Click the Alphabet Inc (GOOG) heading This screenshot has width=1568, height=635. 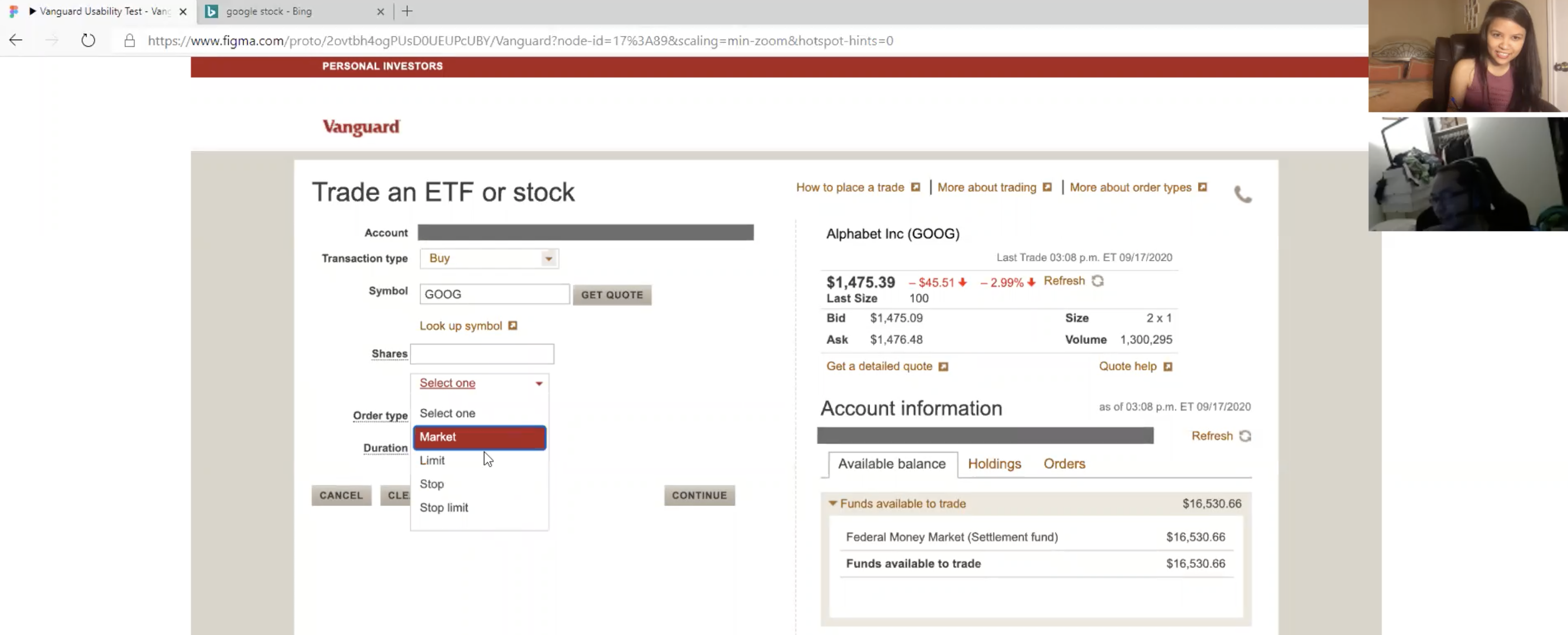(892, 234)
